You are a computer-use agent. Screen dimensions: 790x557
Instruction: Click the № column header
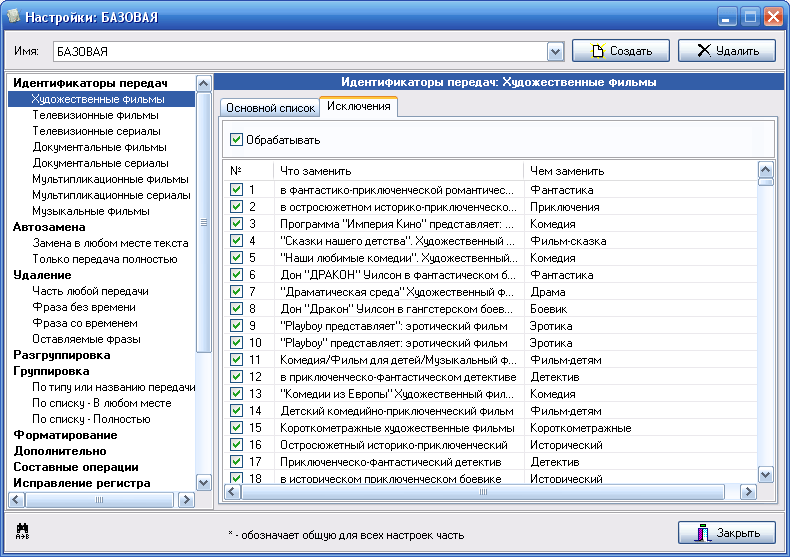coord(249,171)
